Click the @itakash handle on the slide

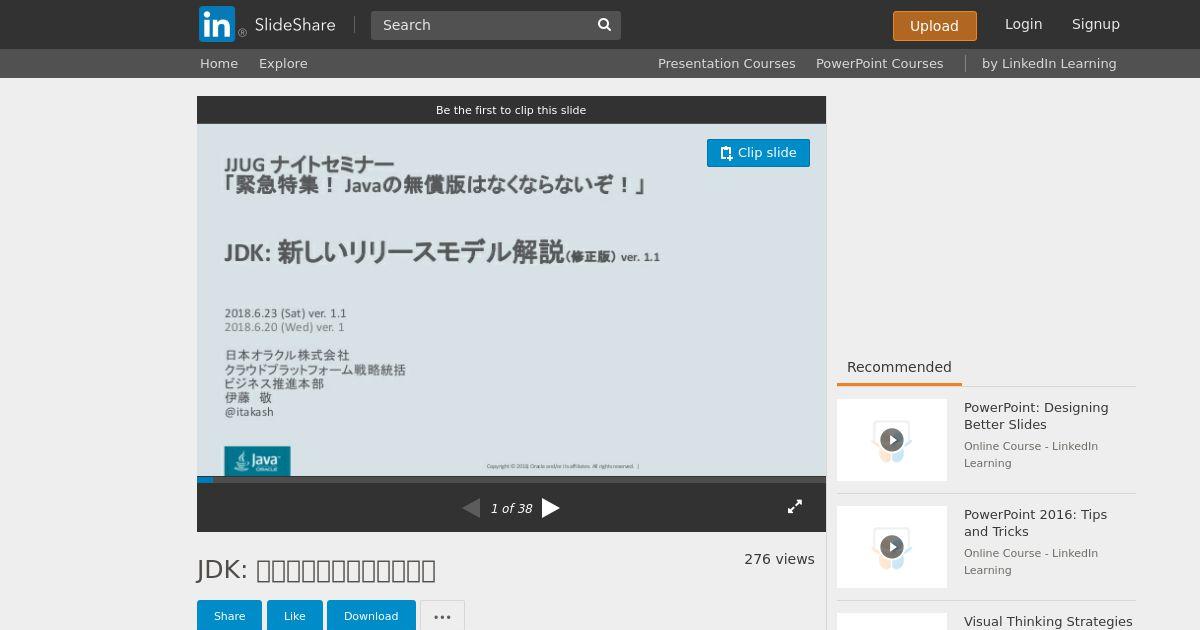249,412
